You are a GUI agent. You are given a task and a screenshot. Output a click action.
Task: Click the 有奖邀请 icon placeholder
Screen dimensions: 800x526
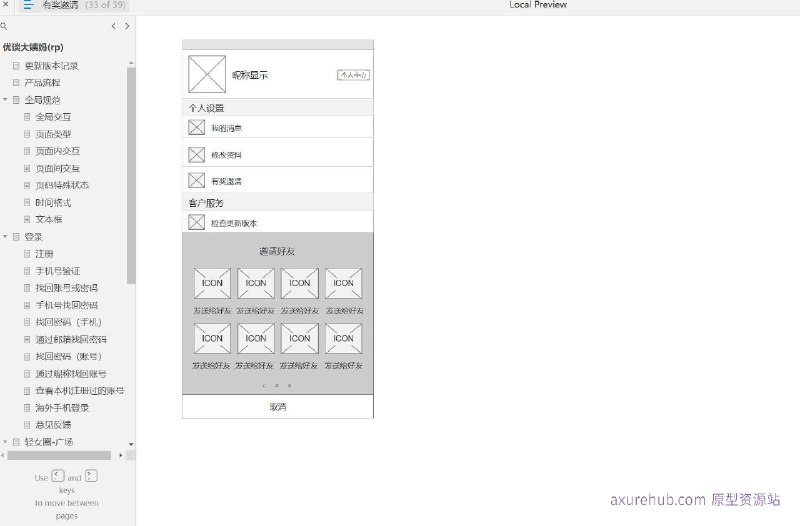pyautogui.click(x=196, y=180)
